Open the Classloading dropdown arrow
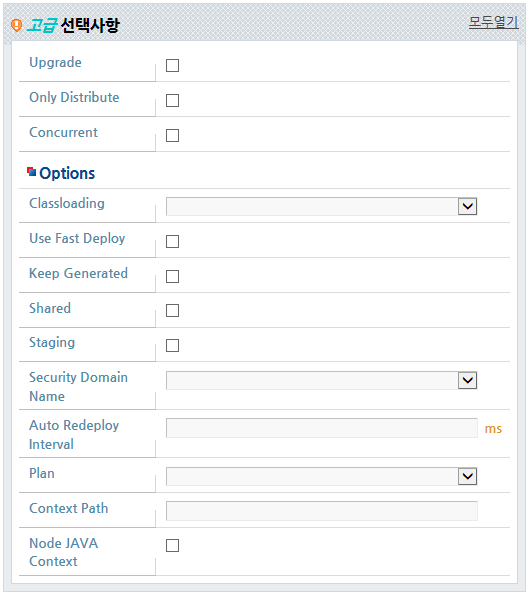 pyautogui.click(x=468, y=206)
